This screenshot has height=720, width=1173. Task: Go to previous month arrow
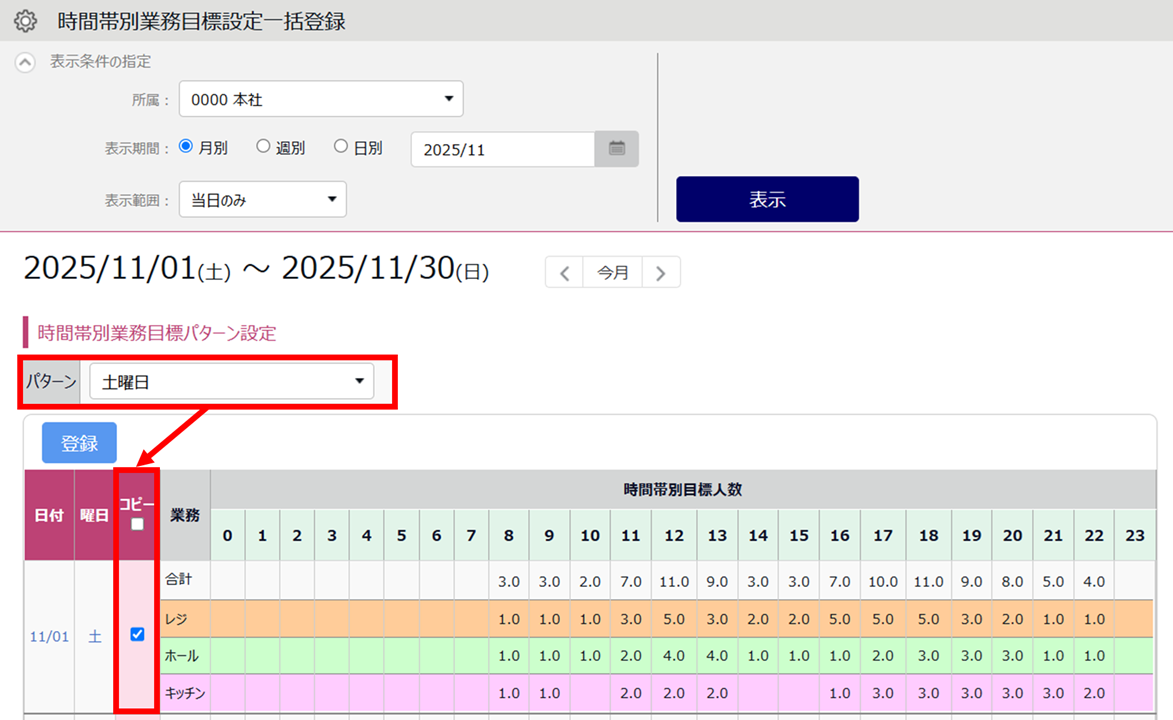click(564, 272)
